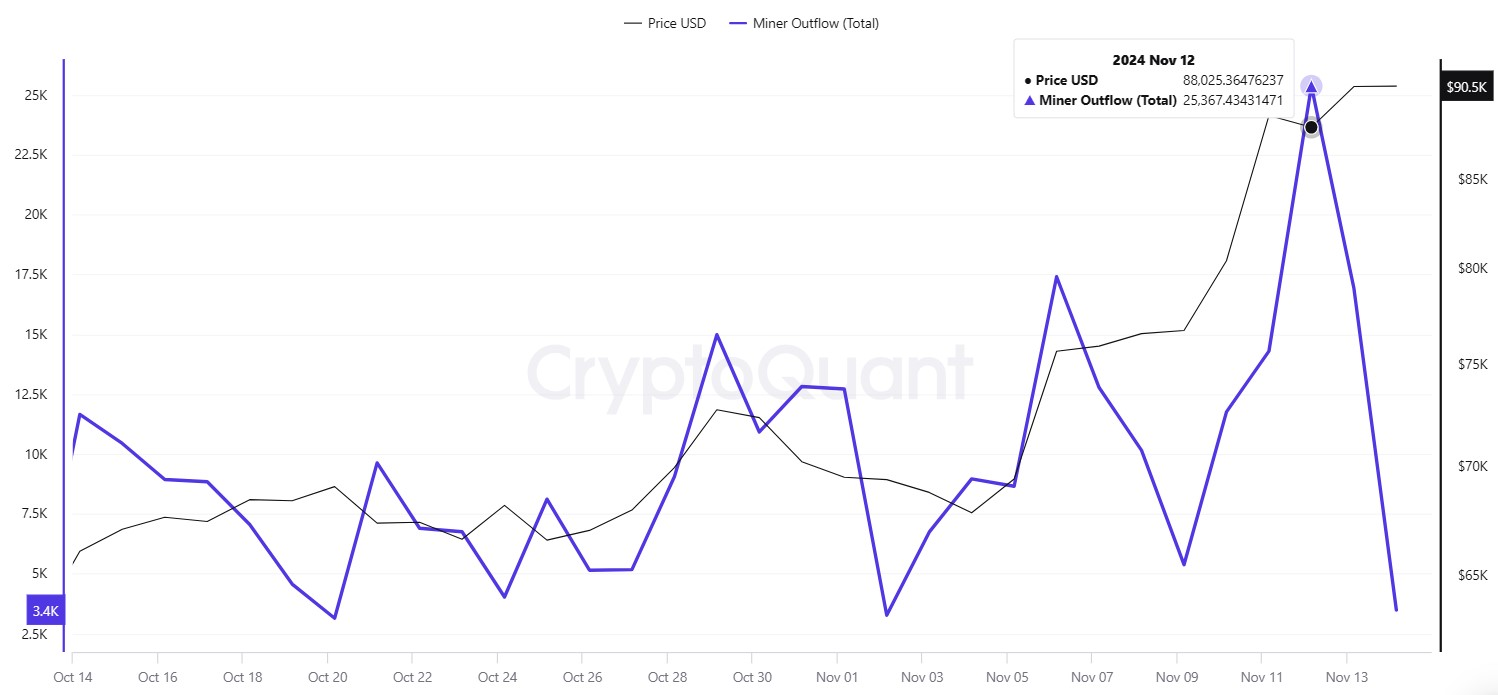The image size is (1498, 695).
Task: Click the black bullet beside tooltip Price USD
Action: pyautogui.click(x=1029, y=80)
